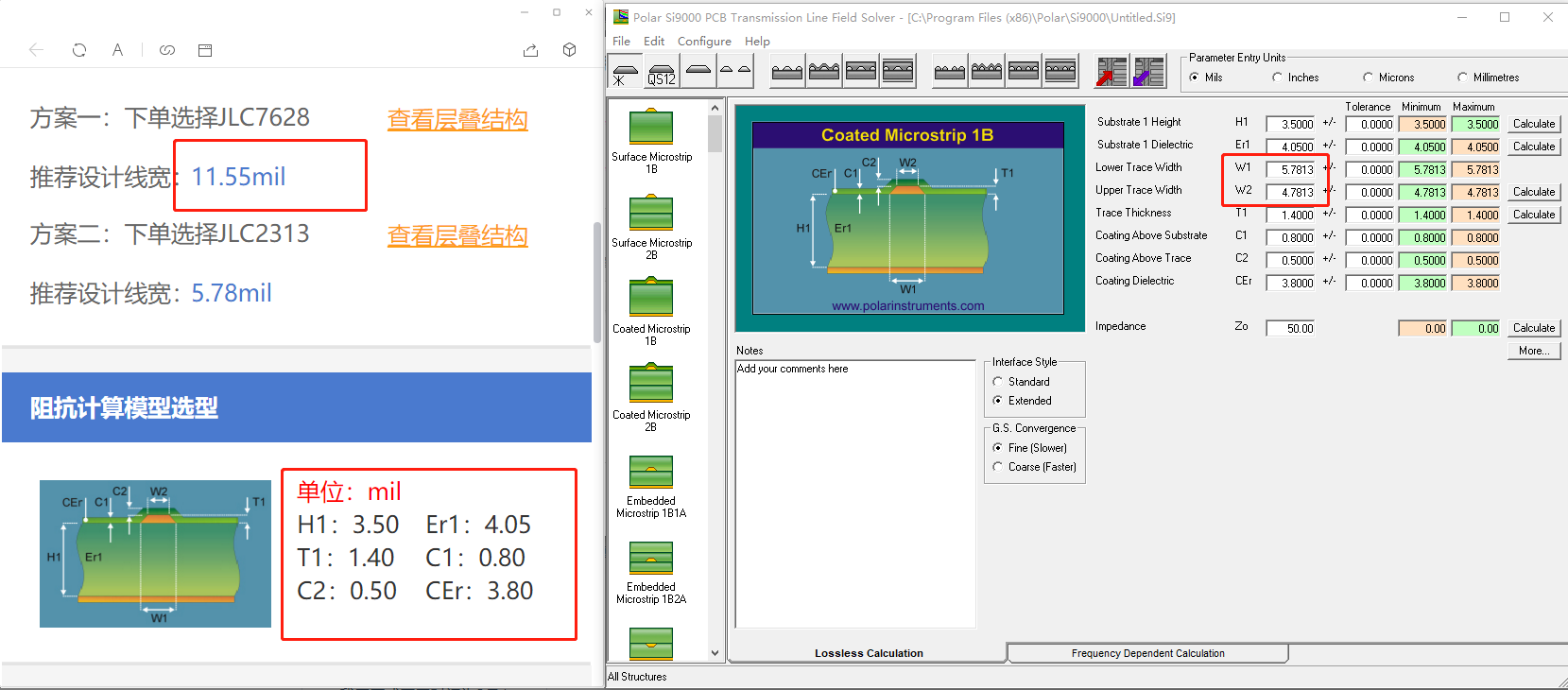Click the H1 tolerance input field
Screen dimensions: 1568x690
1370,124
